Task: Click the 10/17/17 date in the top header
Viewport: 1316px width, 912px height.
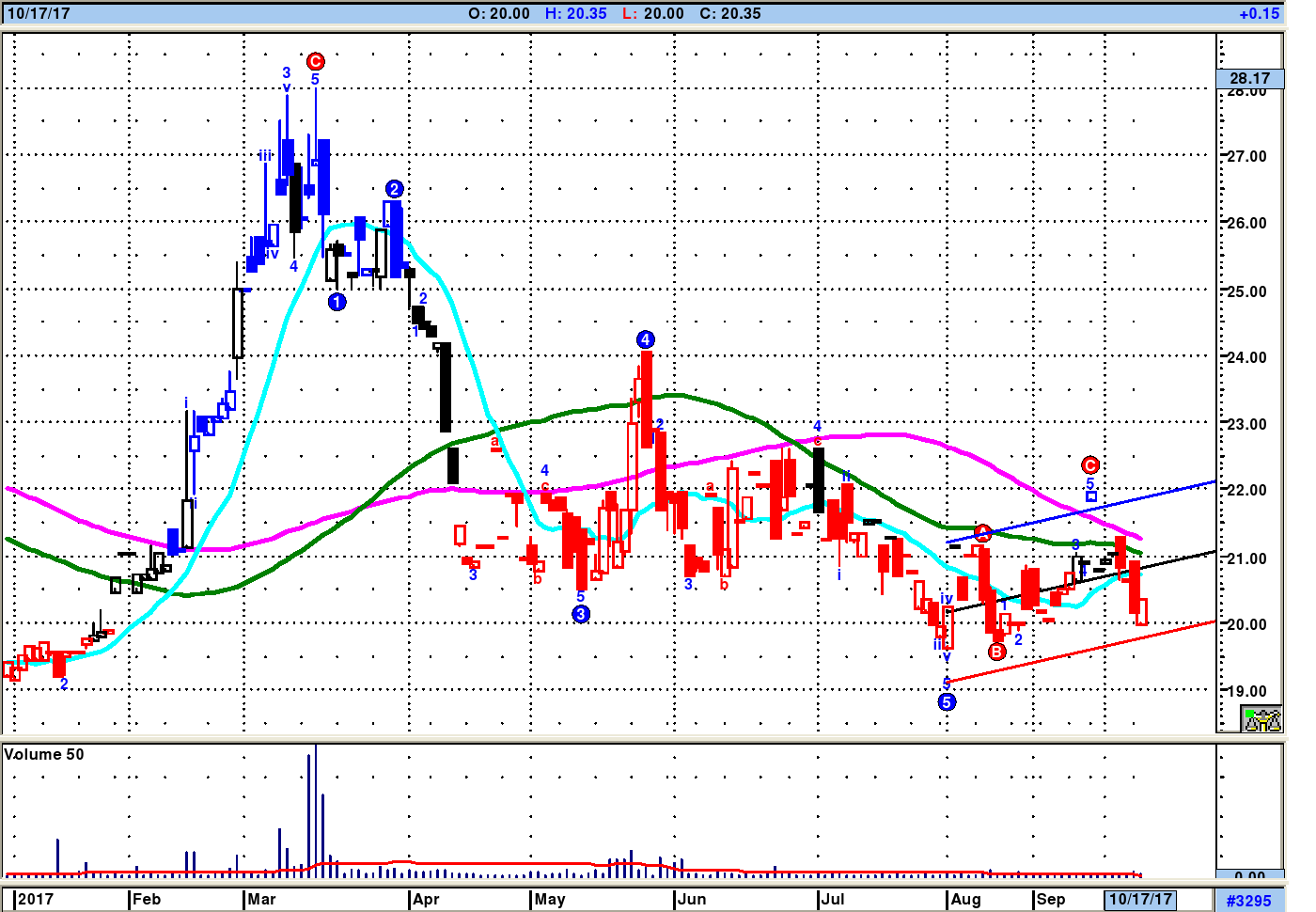Action: coord(39,13)
